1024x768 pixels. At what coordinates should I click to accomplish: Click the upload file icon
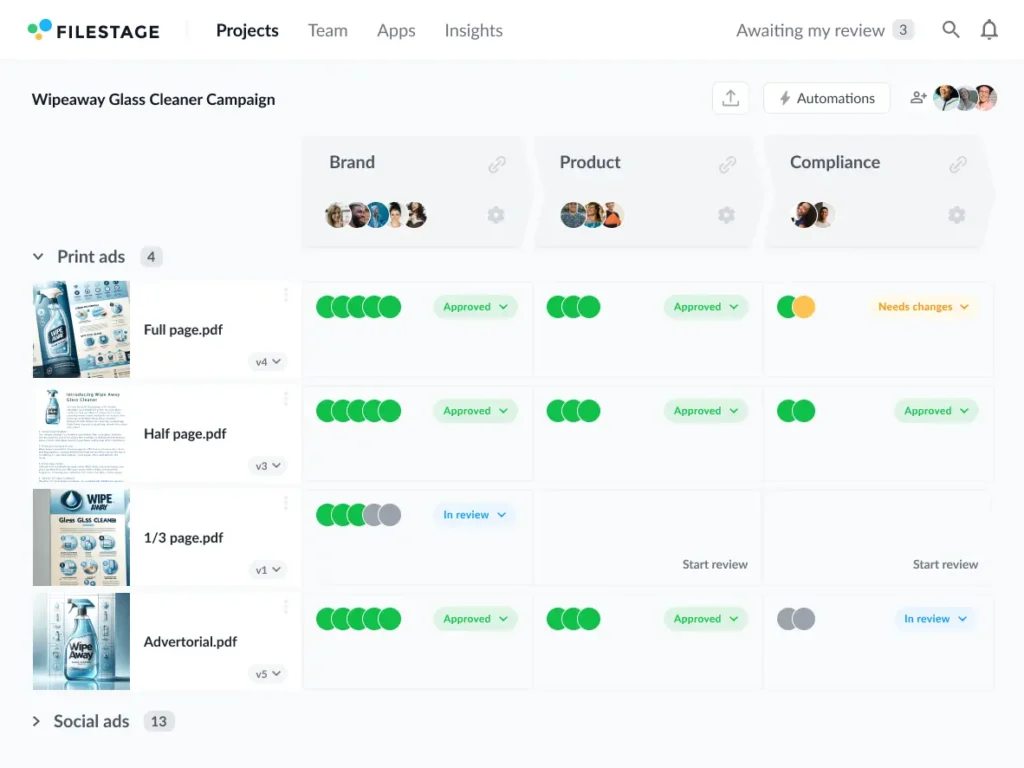(x=730, y=98)
